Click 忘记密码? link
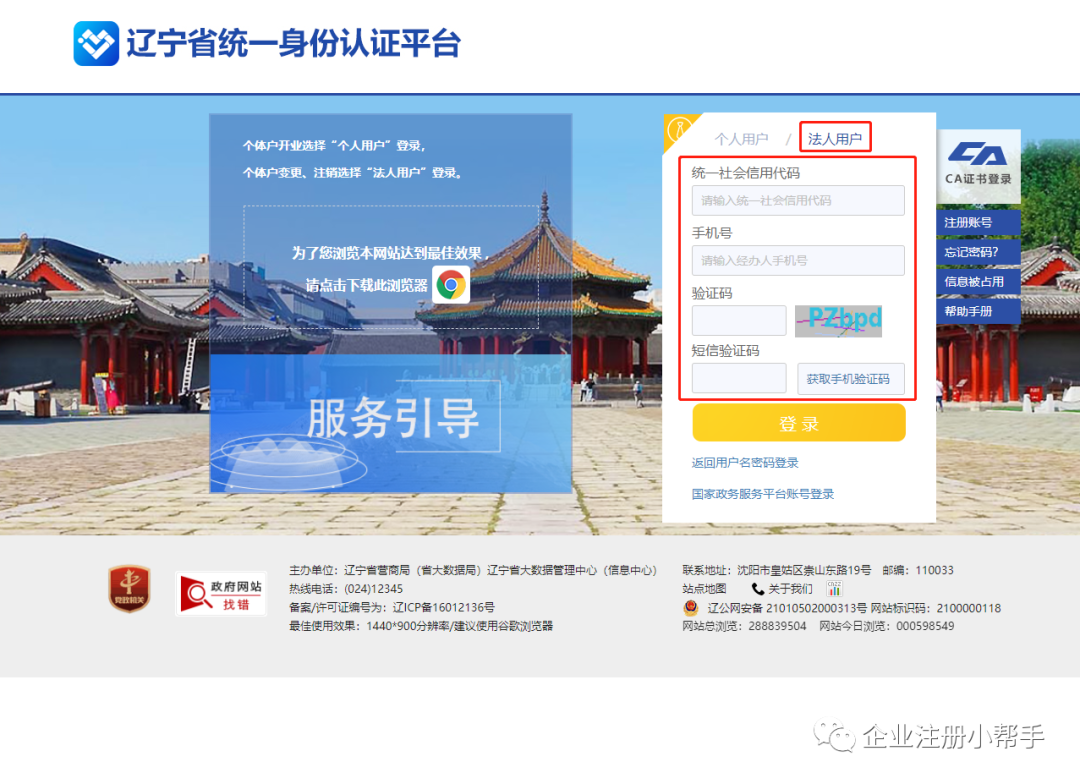 [x=970, y=252]
